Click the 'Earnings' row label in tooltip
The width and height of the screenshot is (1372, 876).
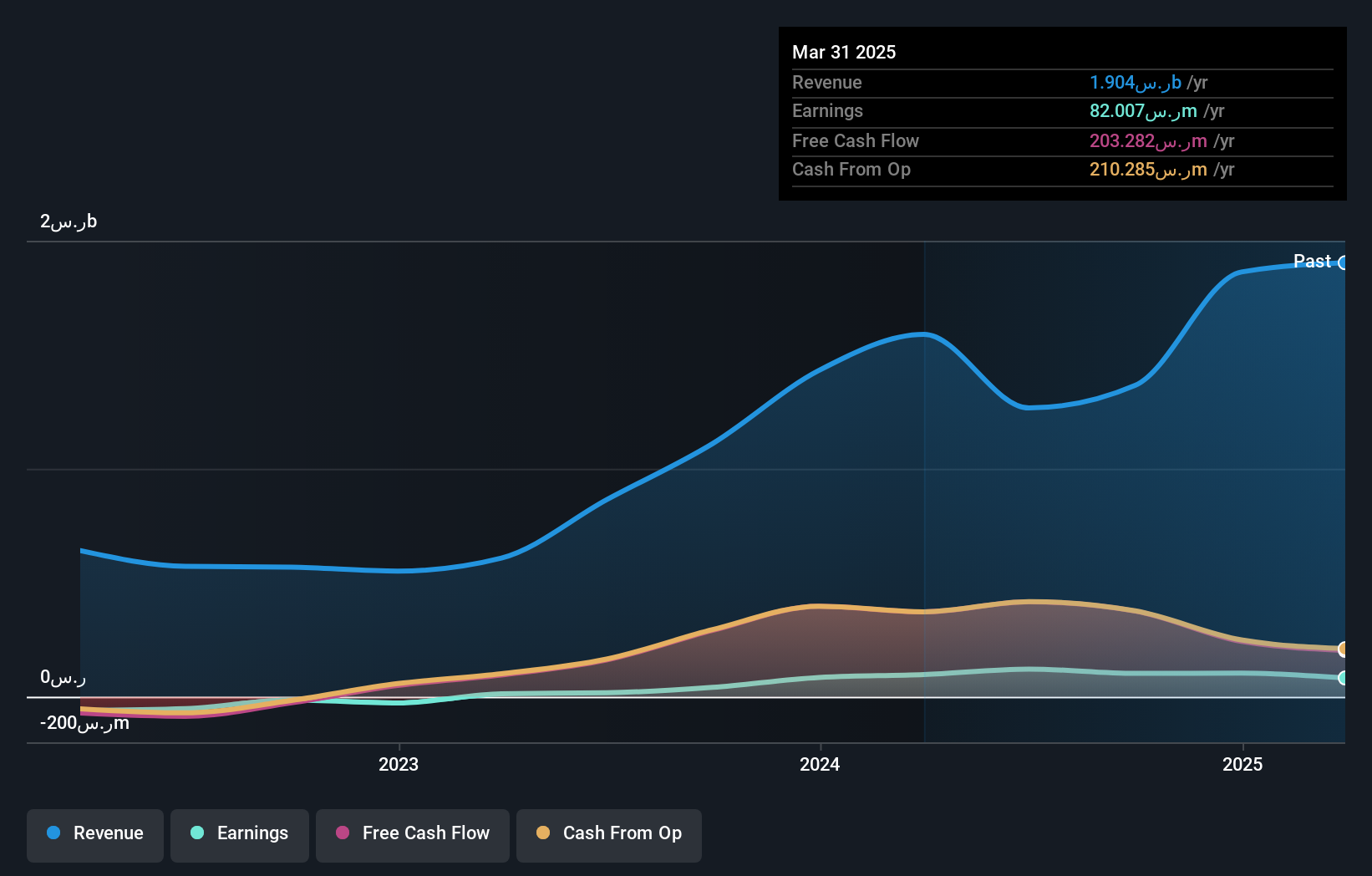(x=827, y=110)
